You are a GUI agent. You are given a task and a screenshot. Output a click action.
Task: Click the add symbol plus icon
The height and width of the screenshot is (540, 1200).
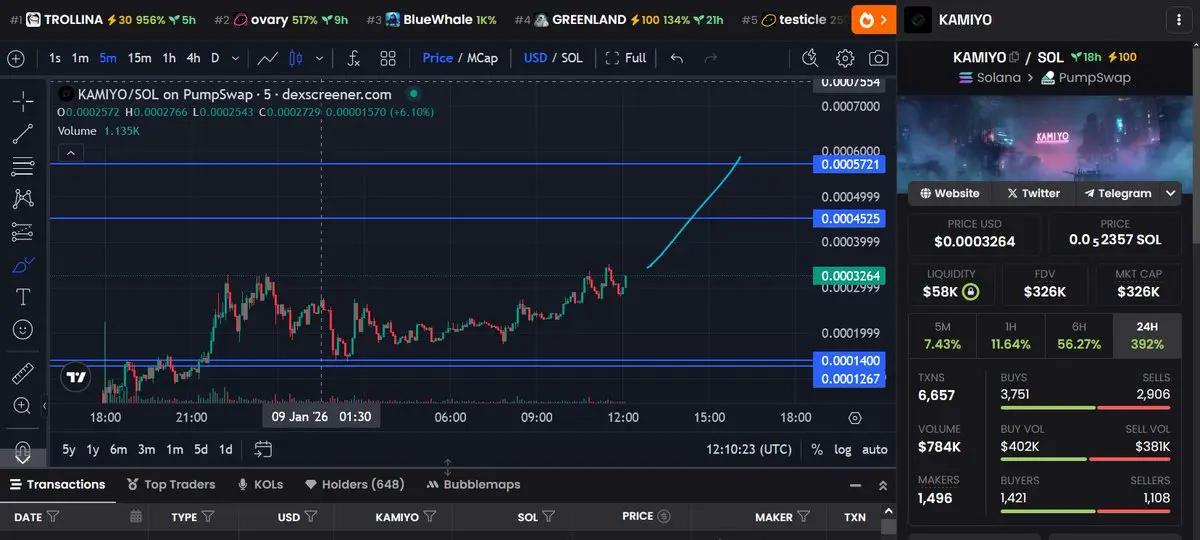[x=16, y=58]
